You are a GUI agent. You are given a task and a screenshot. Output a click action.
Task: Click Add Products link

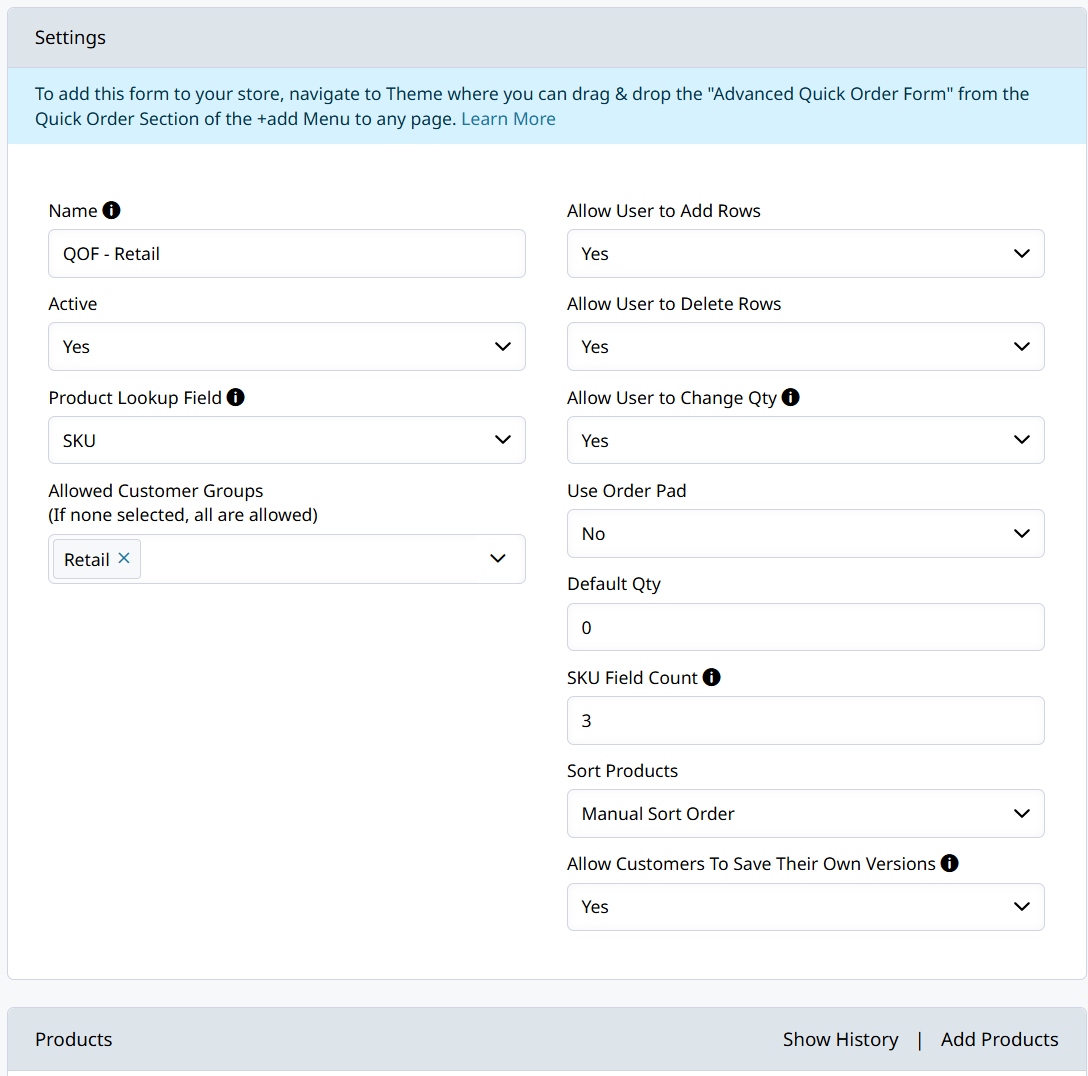click(999, 1039)
